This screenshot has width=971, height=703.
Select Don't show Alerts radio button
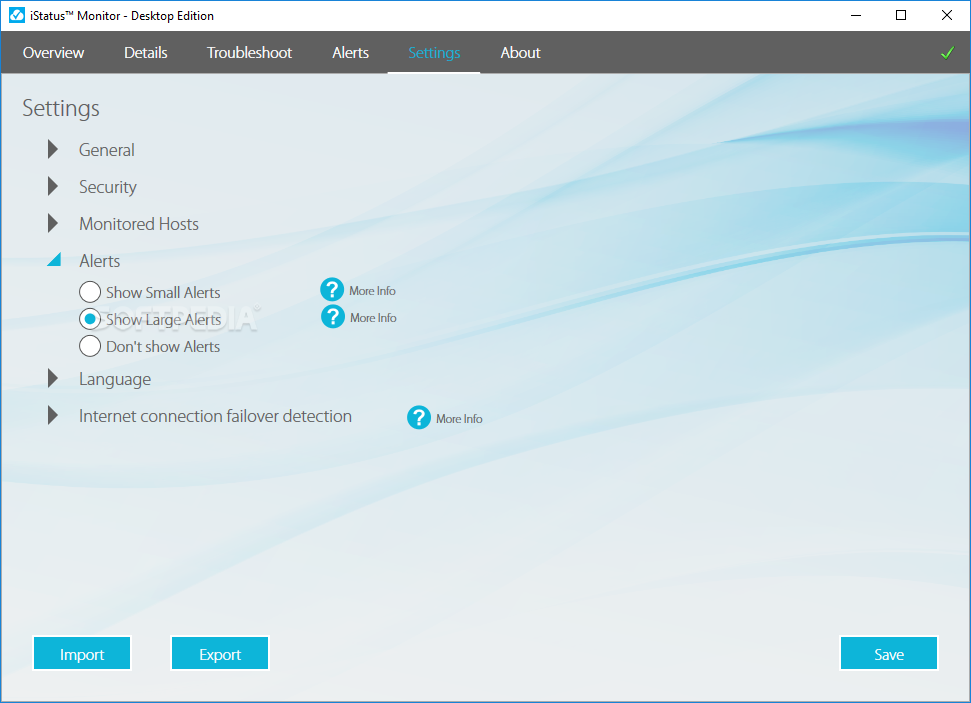coord(90,346)
